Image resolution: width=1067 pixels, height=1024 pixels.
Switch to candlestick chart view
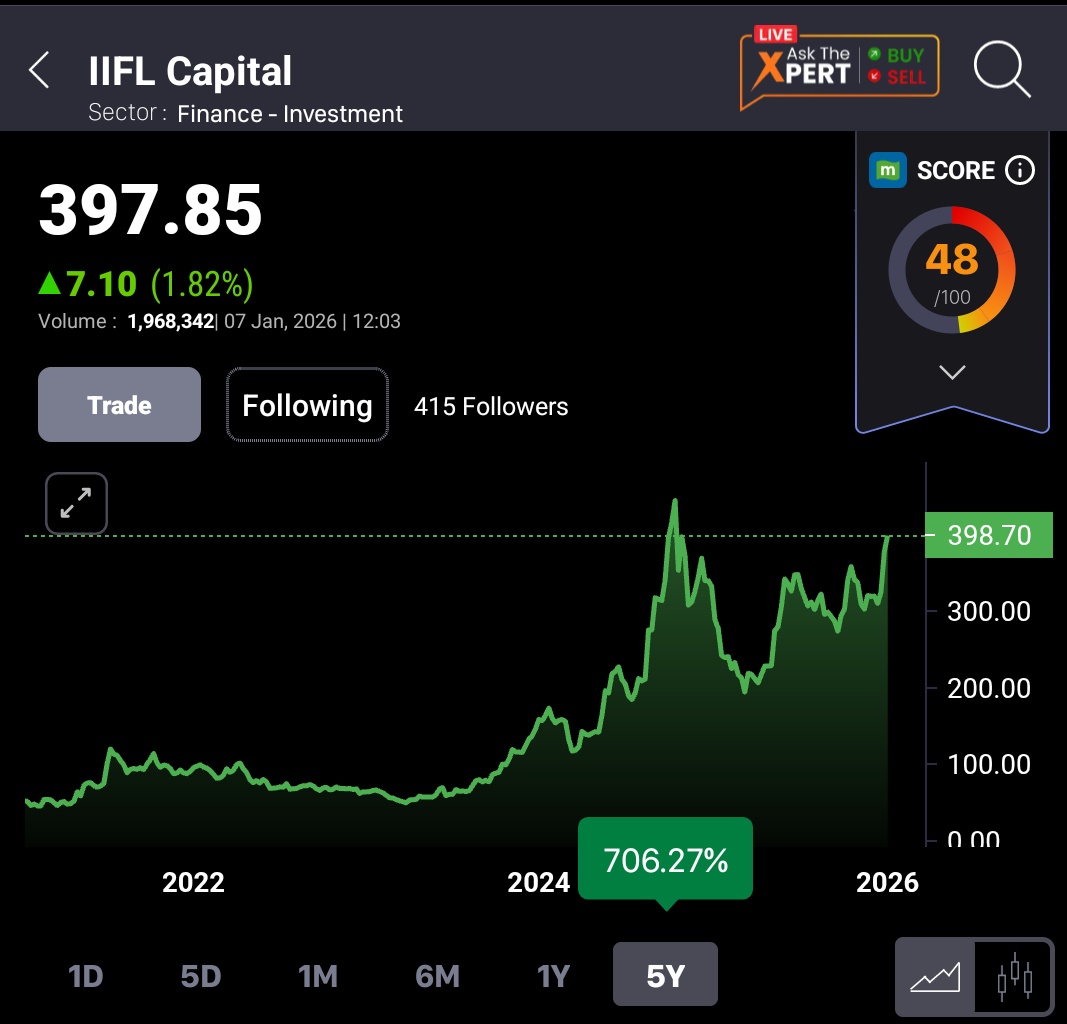point(1014,977)
